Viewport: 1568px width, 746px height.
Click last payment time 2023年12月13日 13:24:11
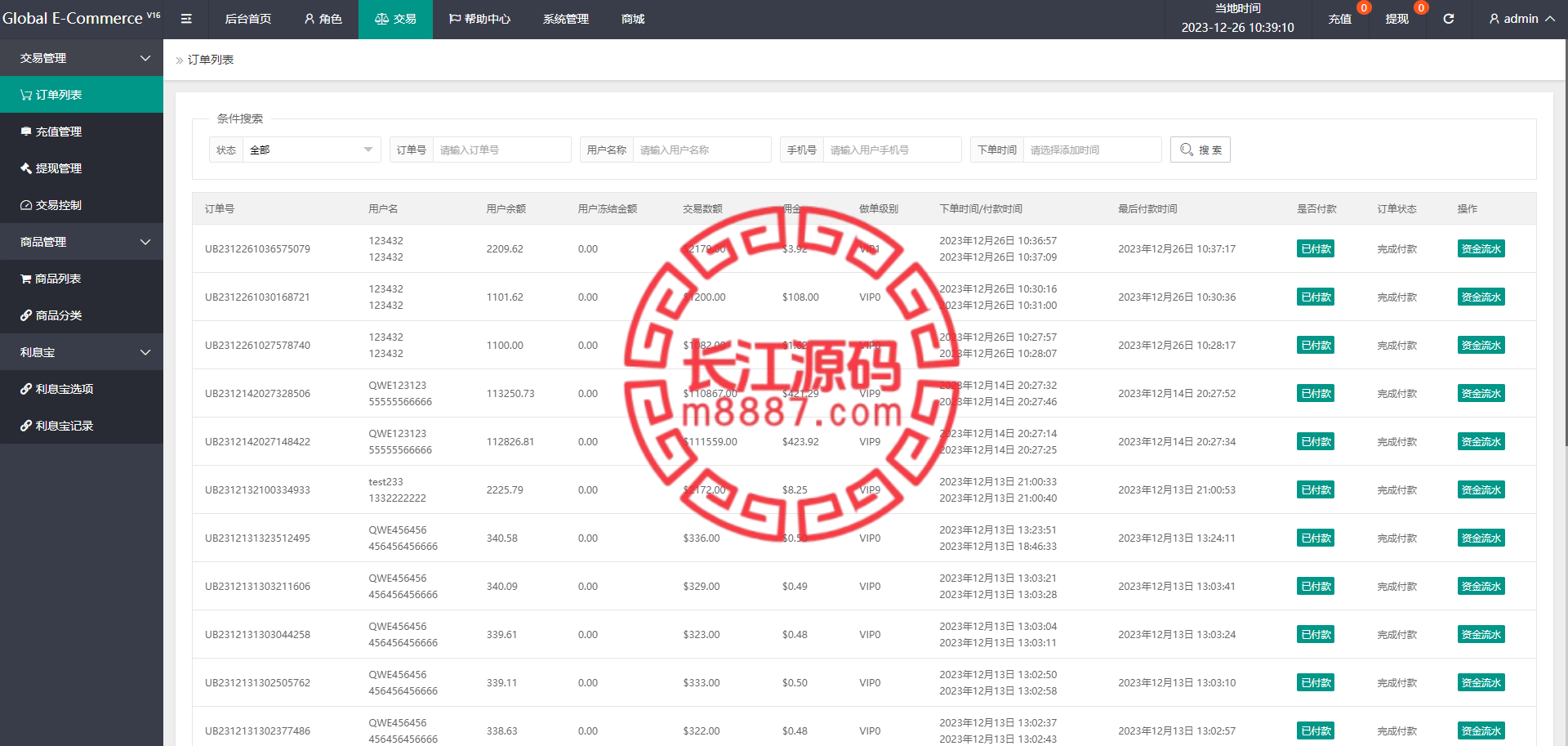point(1177,538)
